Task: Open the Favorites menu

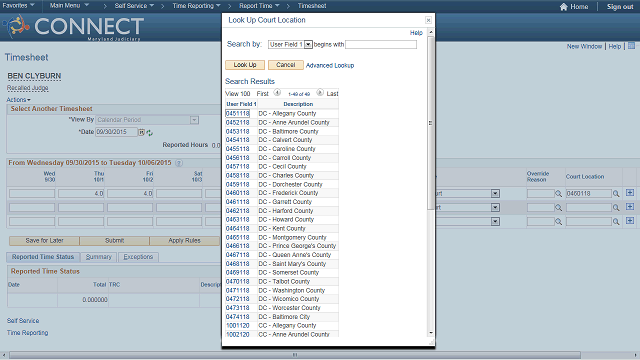Action: [x=18, y=6]
